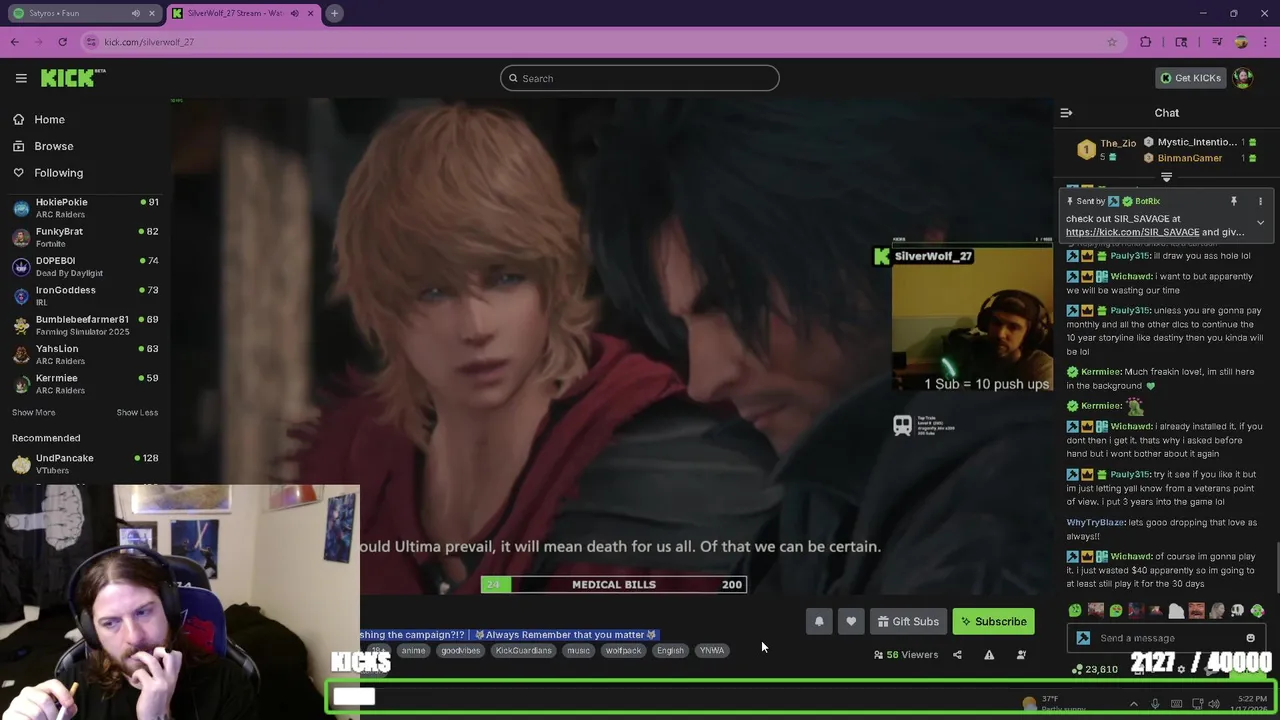Viewport: 1280px width, 720px height.
Task: Click the Gift Subs button
Action: pyautogui.click(x=908, y=622)
